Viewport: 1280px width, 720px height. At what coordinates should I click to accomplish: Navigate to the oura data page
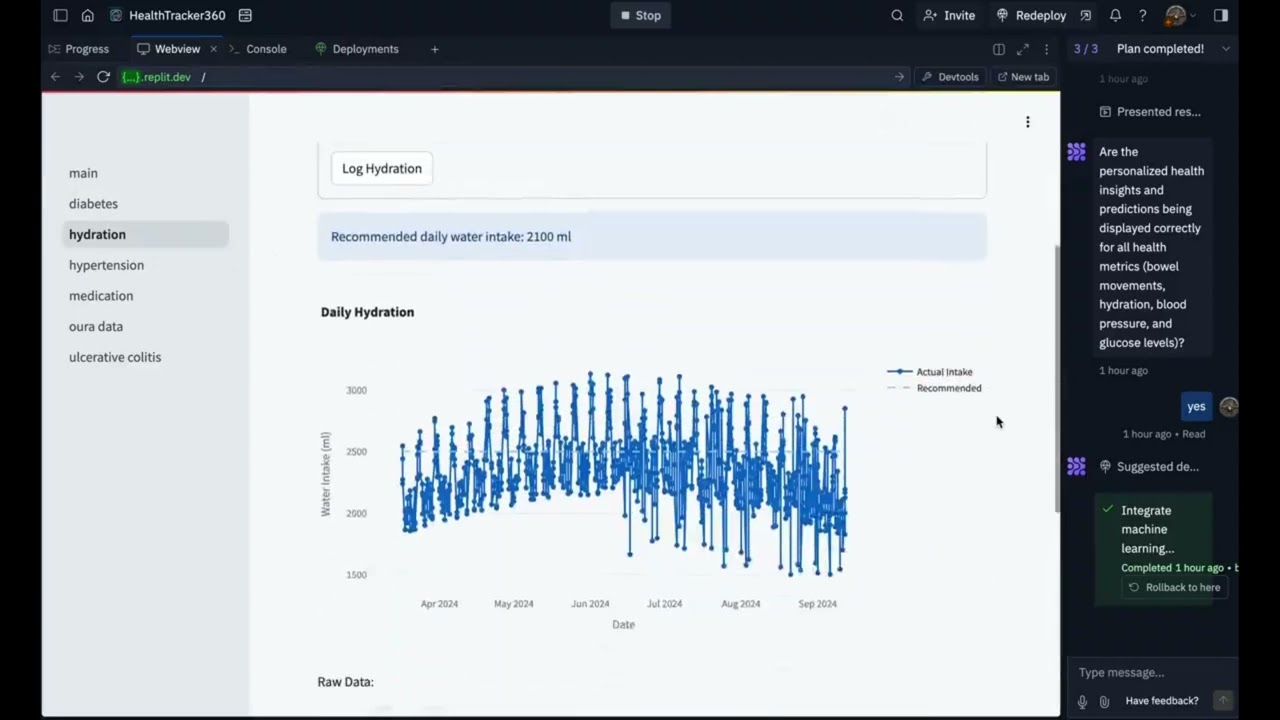pyautogui.click(x=96, y=327)
